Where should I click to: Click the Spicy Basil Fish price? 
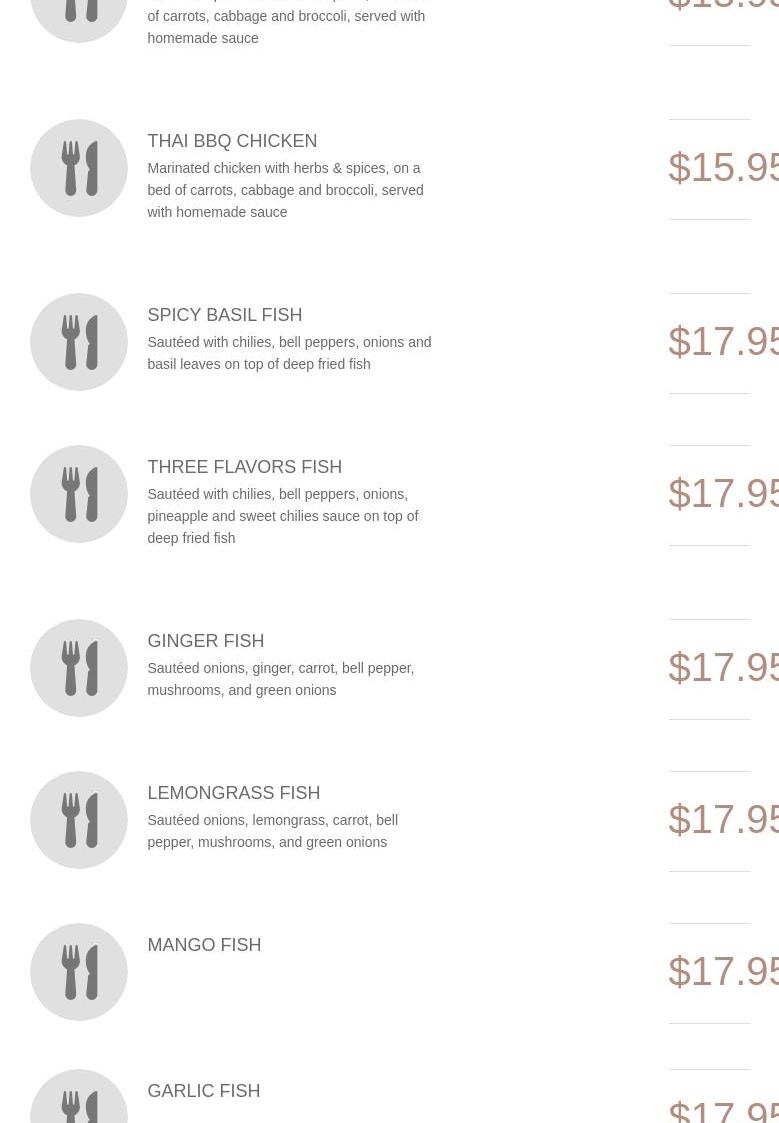[x=722, y=342]
